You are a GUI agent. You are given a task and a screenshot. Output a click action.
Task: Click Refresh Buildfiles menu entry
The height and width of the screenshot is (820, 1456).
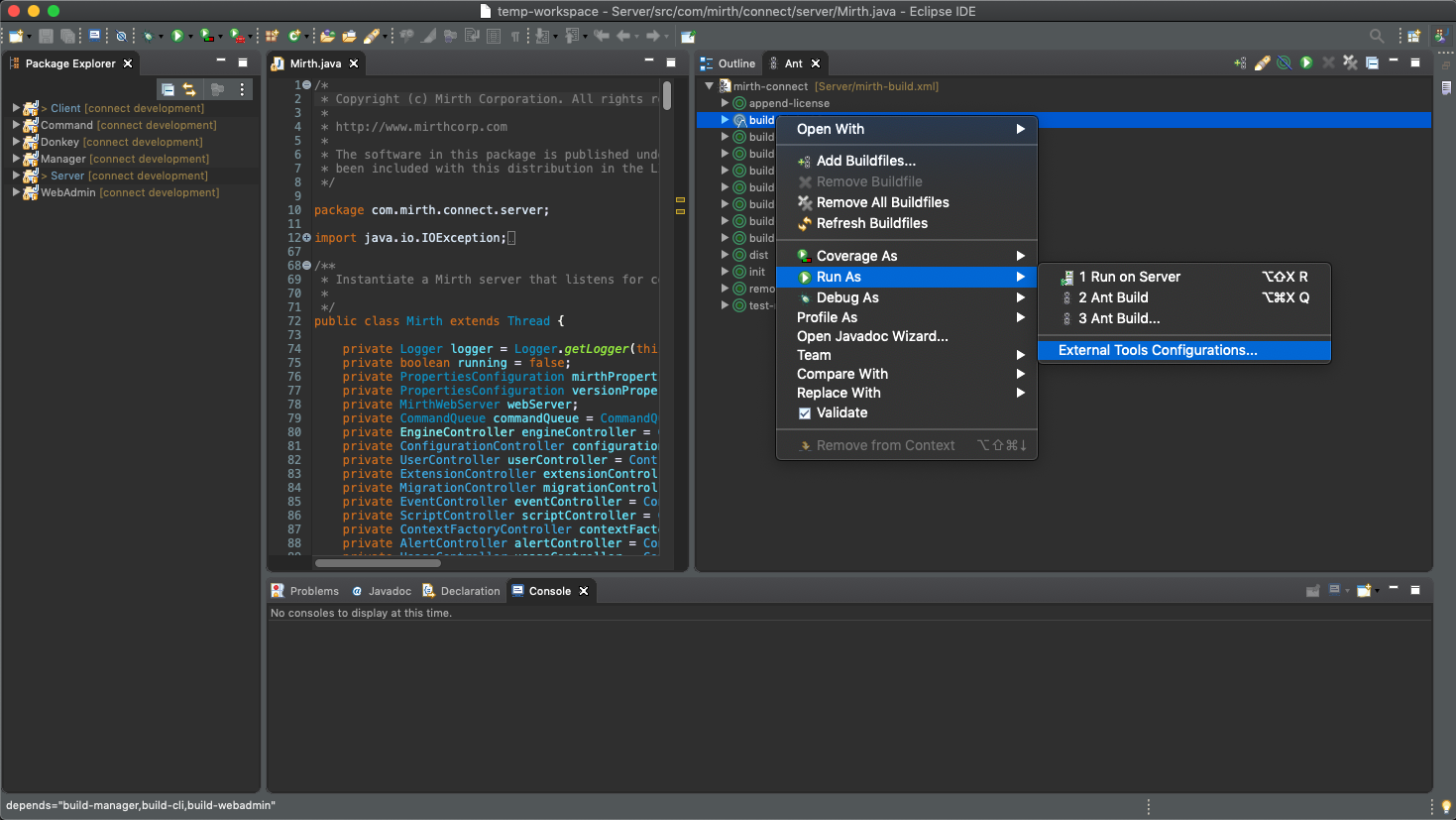pyautogui.click(x=907, y=223)
